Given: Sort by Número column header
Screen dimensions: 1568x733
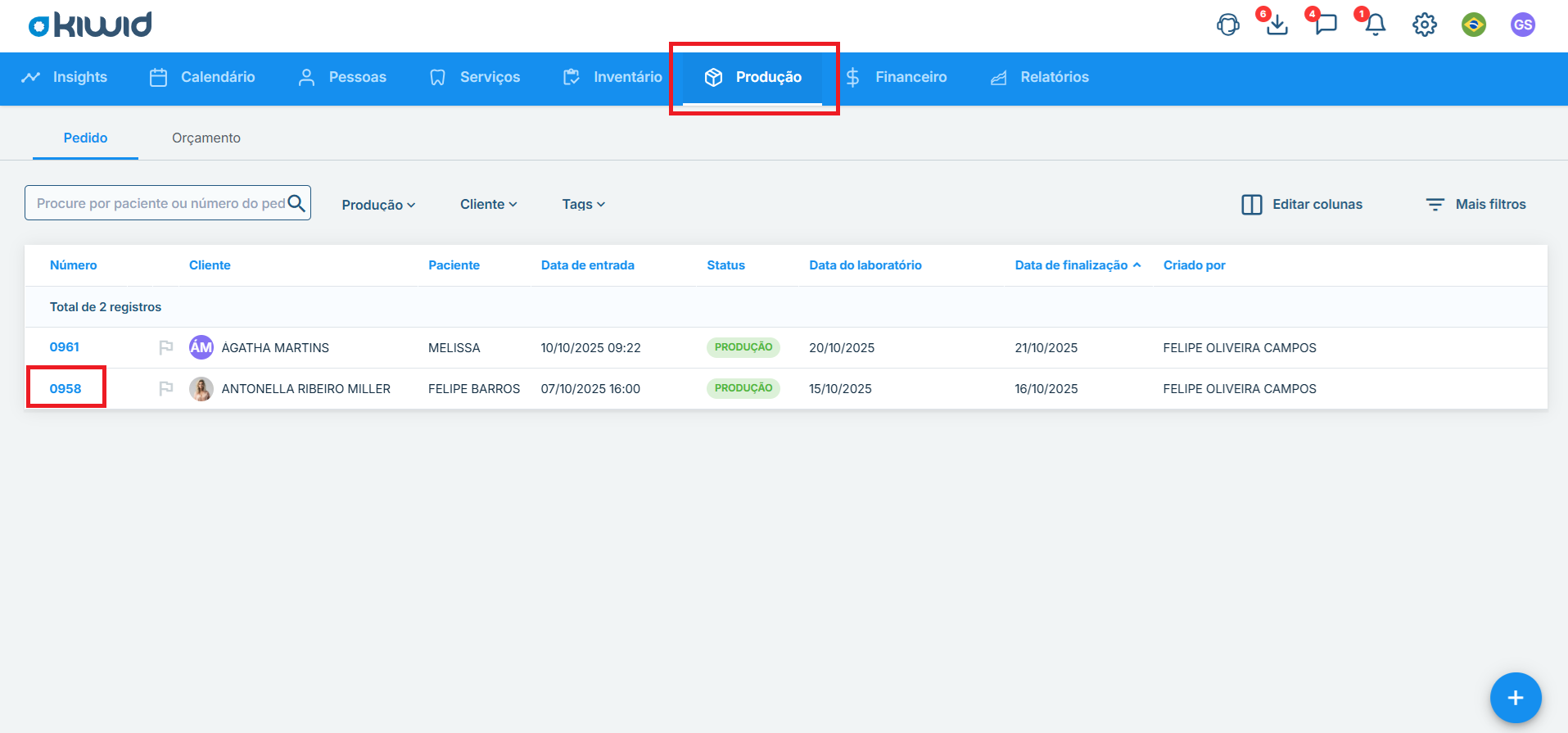Looking at the screenshot, I should point(73,265).
